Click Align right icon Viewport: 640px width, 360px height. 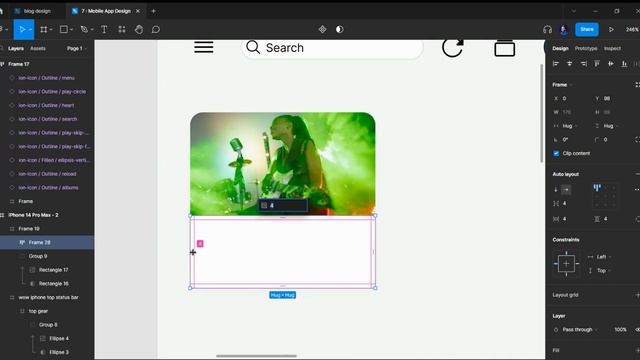coord(583,64)
